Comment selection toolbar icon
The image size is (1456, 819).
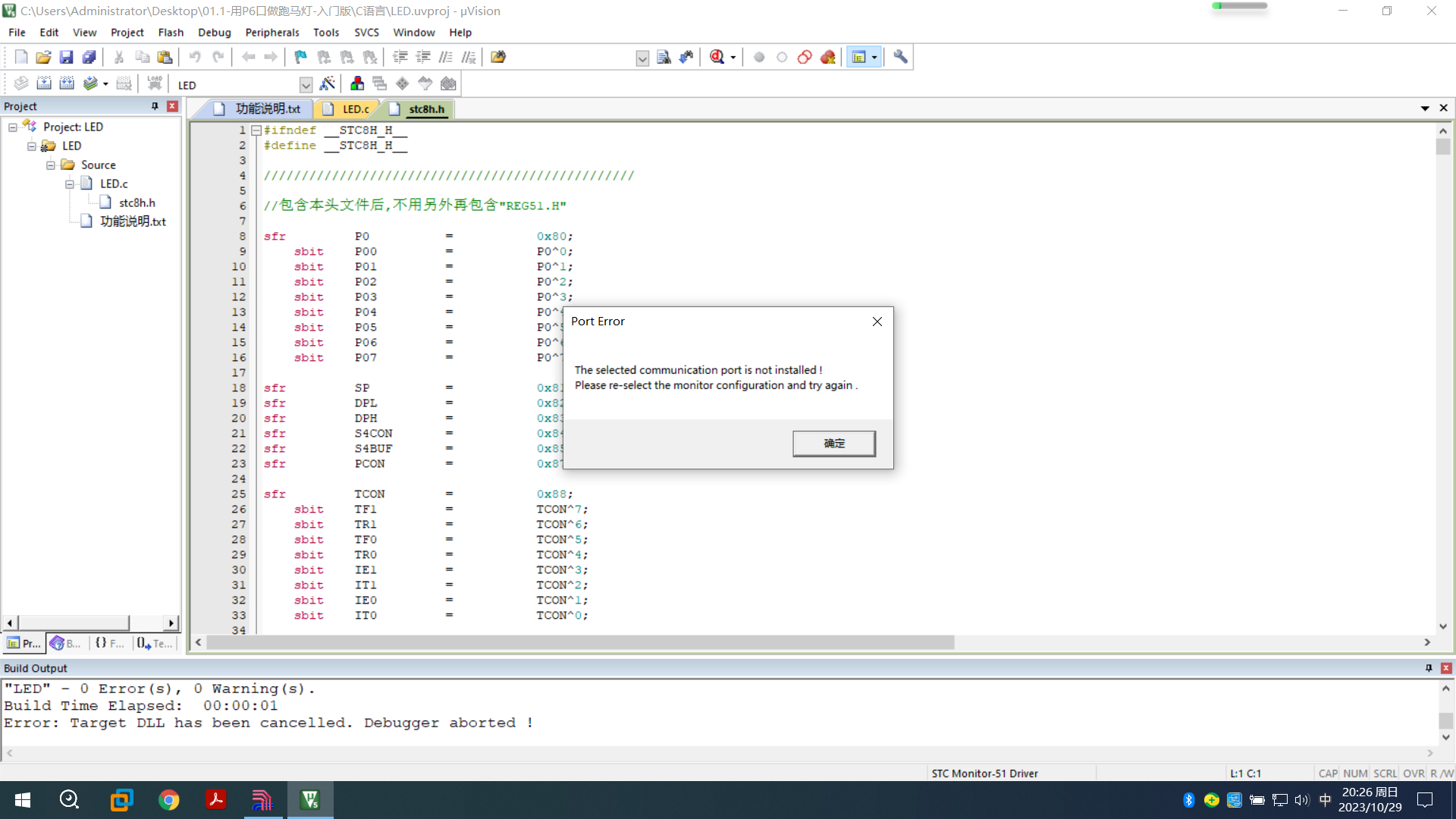[x=446, y=57]
